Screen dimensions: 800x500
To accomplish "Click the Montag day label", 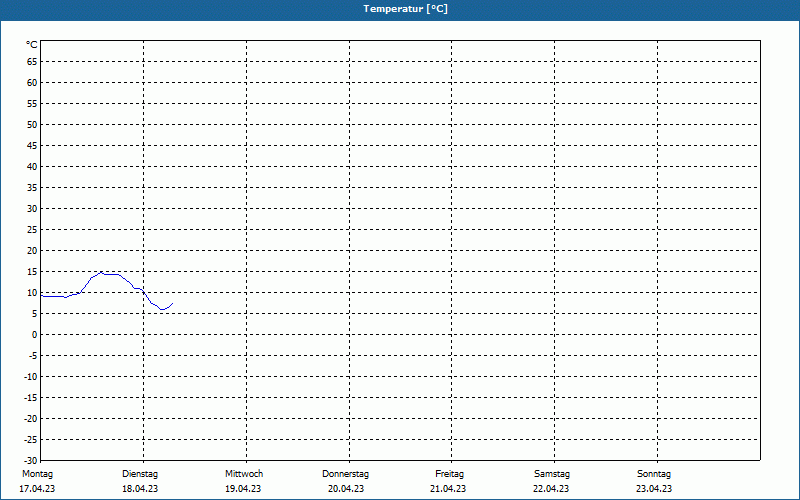I will click(37, 474).
